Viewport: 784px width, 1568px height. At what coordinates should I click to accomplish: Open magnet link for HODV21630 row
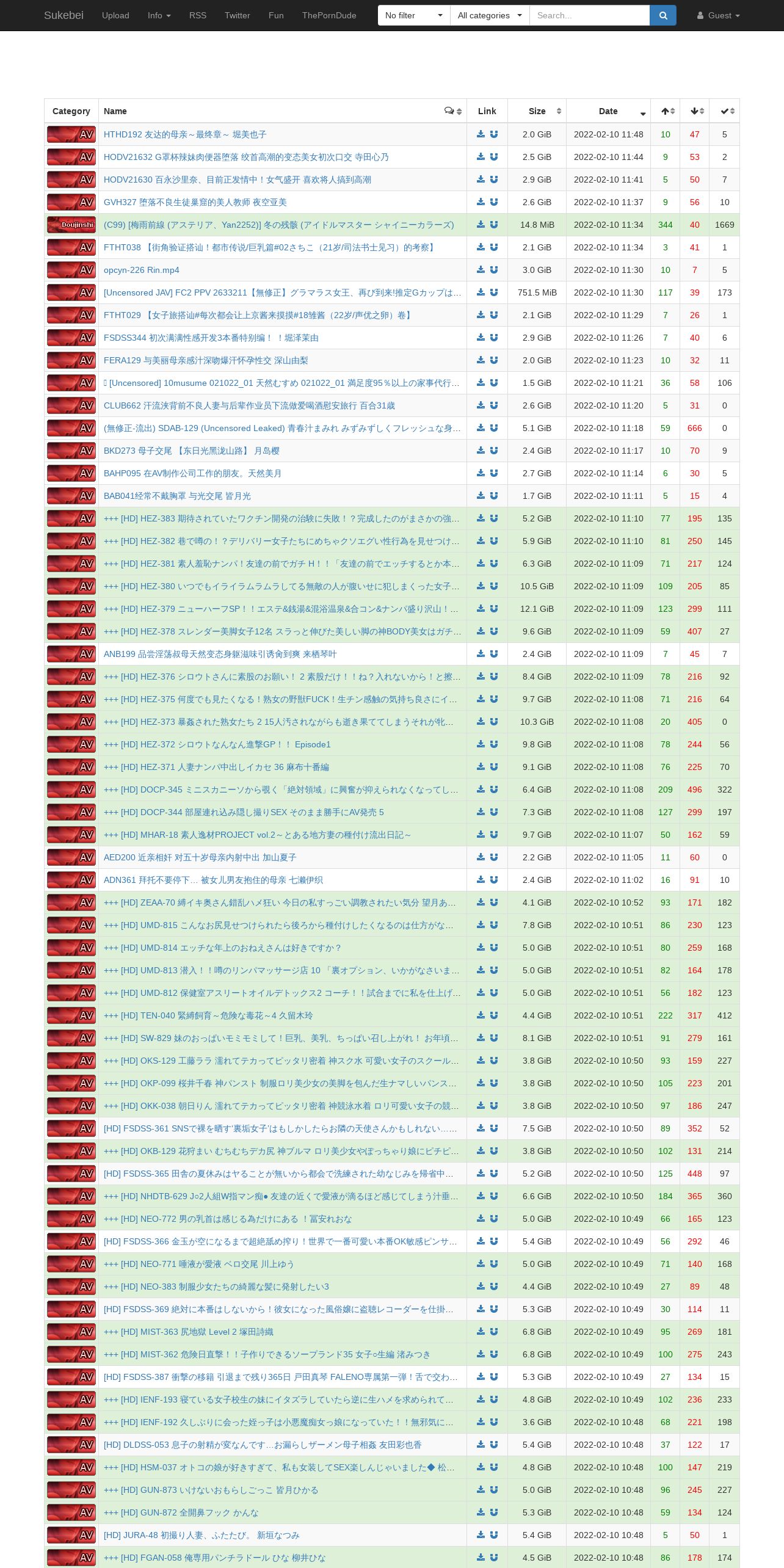[494, 180]
